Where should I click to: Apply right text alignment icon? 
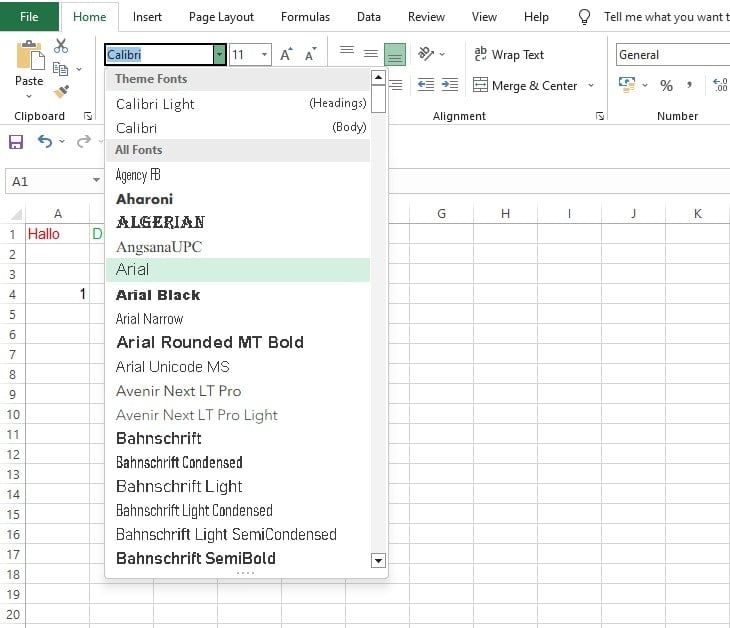[x=396, y=85]
